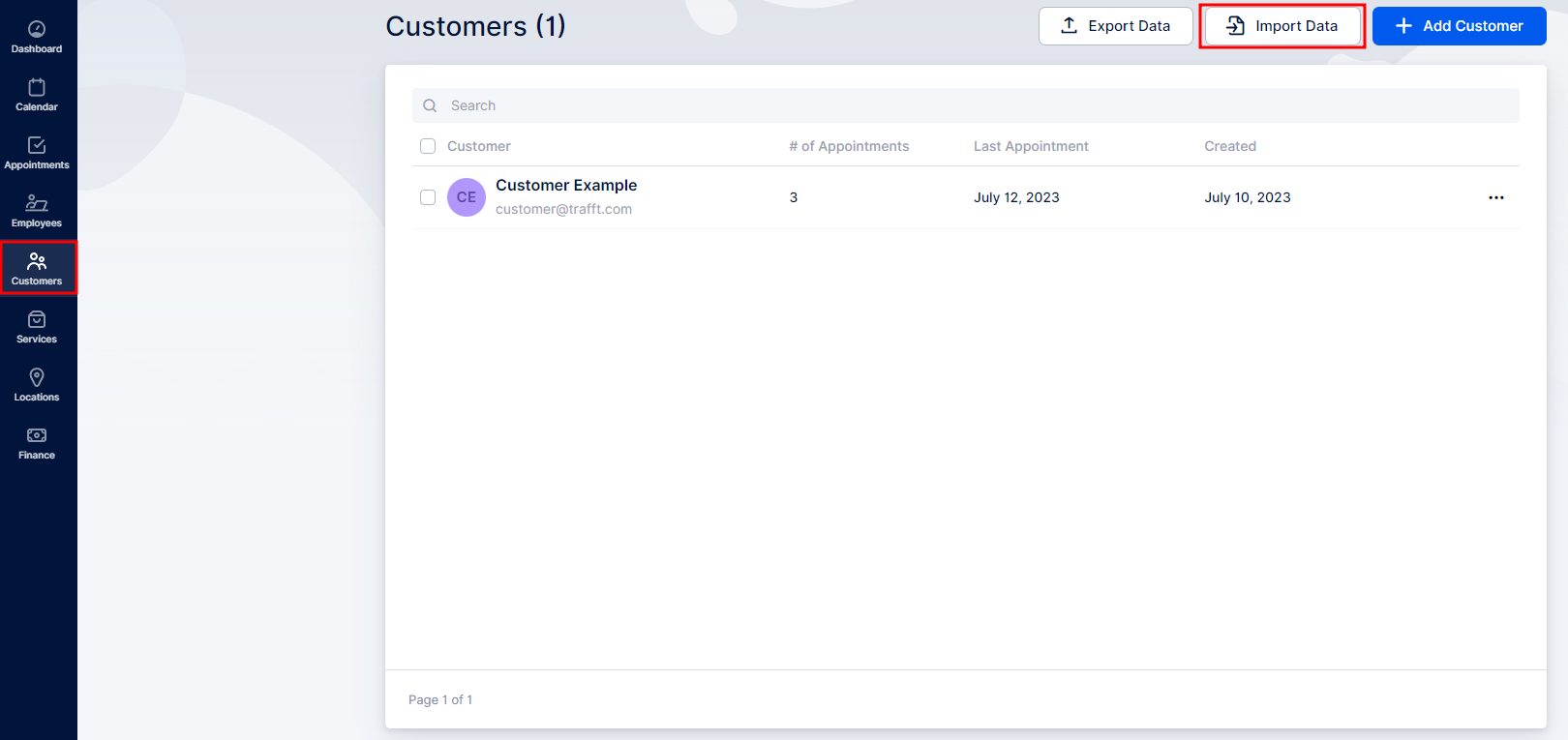Click the July 12, 2023 last appointment cell
The image size is (1568, 740).
(1016, 197)
